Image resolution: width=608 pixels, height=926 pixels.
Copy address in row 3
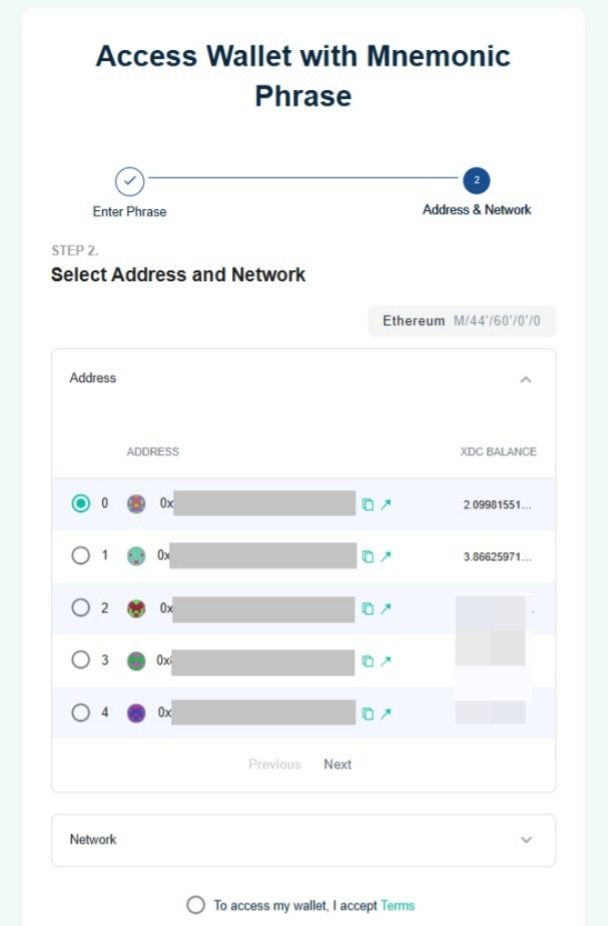pos(368,661)
